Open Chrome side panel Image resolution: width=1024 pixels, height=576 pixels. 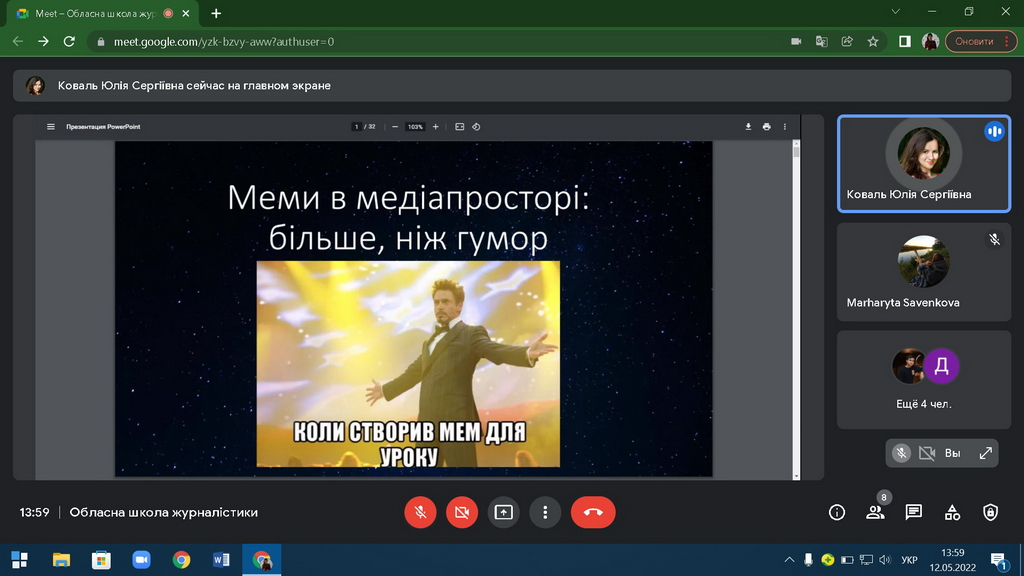coord(904,41)
